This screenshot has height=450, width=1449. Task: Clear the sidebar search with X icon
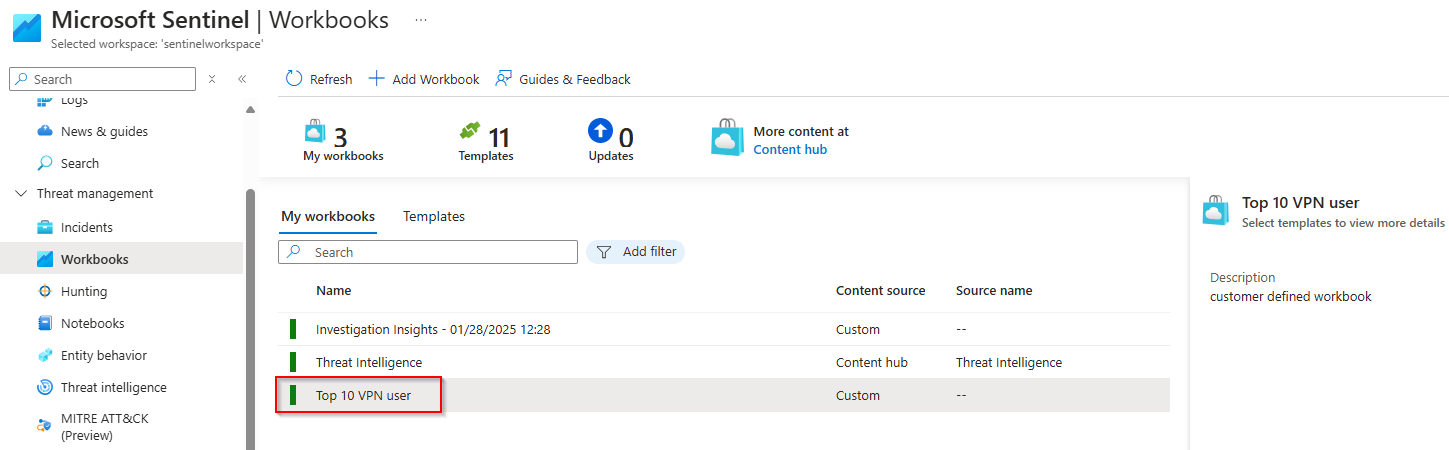coord(212,79)
